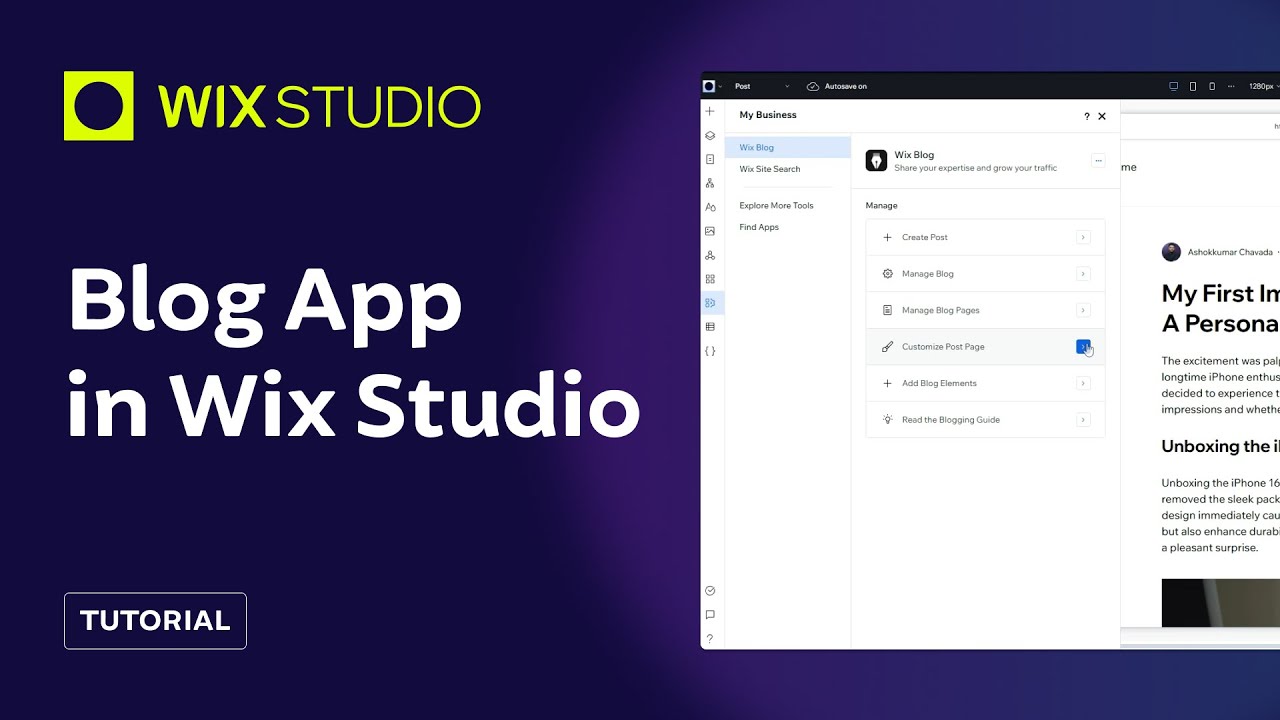Image resolution: width=1280 pixels, height=720 pixels.
Task: Switch to mobile breakpoint icon
Action: [x=1212, y=86]
